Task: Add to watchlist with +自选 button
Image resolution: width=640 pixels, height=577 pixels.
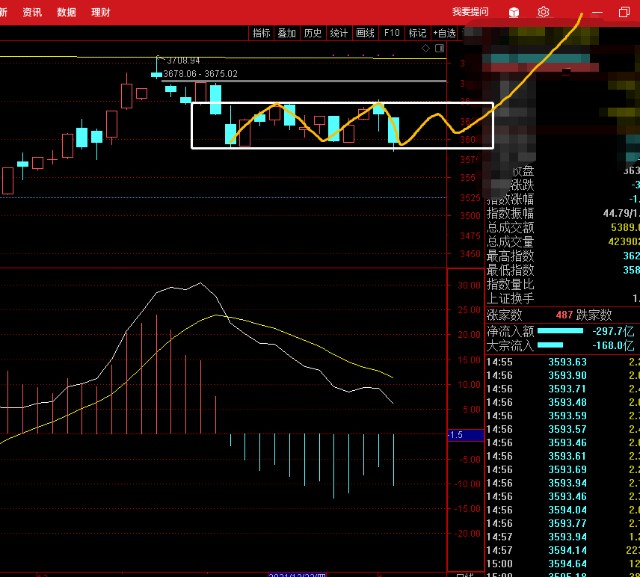Action: [444, 33]
